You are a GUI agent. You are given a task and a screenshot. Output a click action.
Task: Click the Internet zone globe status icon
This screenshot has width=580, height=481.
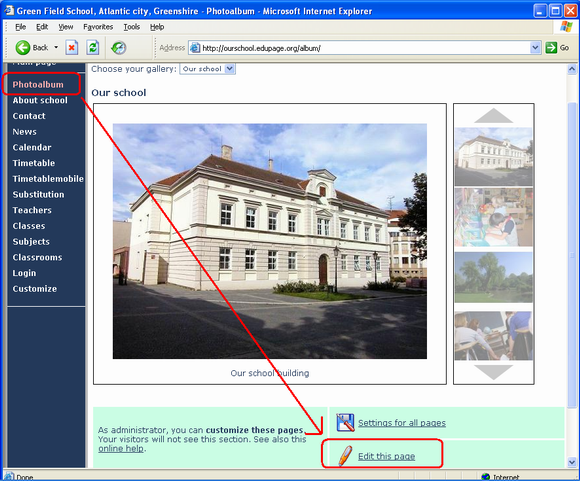pyautogui.click(x=486, y=477)
